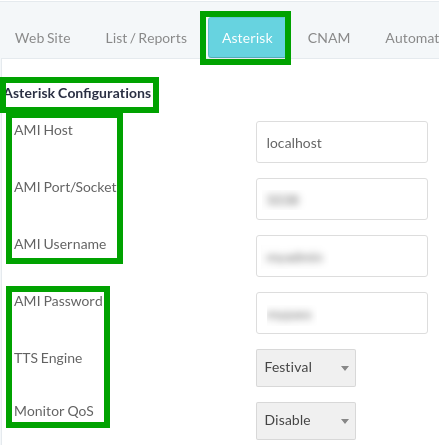Focus the AMI Port/Socket input field
Screen dimensions: 439x445
pyautogui.click(x=342, y=199)
